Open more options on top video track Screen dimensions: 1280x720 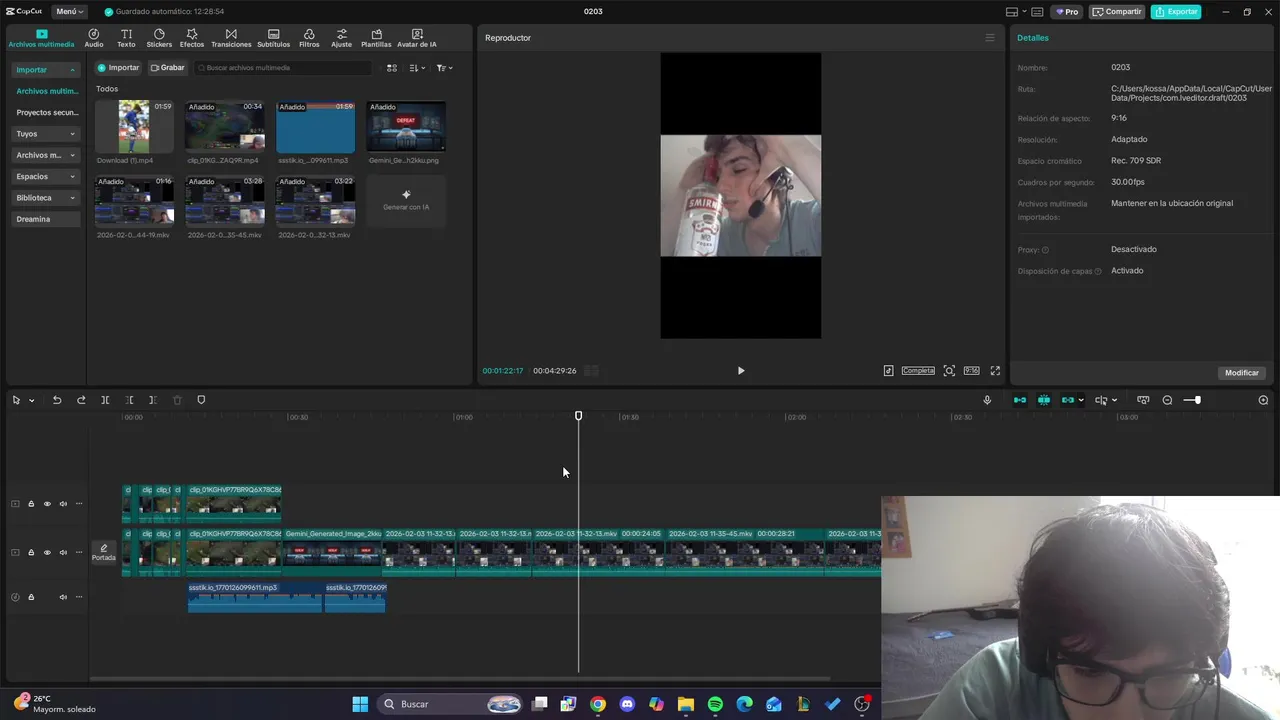point(79,504)
